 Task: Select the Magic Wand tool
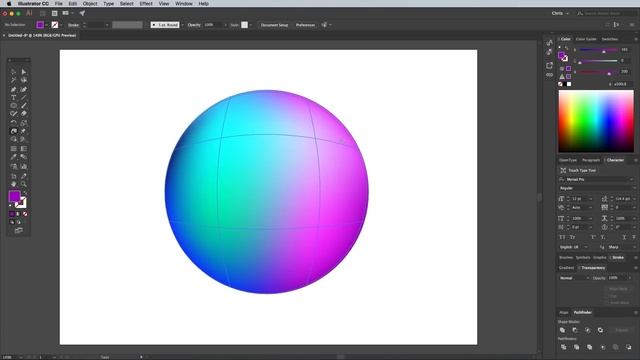coord(13,80)
